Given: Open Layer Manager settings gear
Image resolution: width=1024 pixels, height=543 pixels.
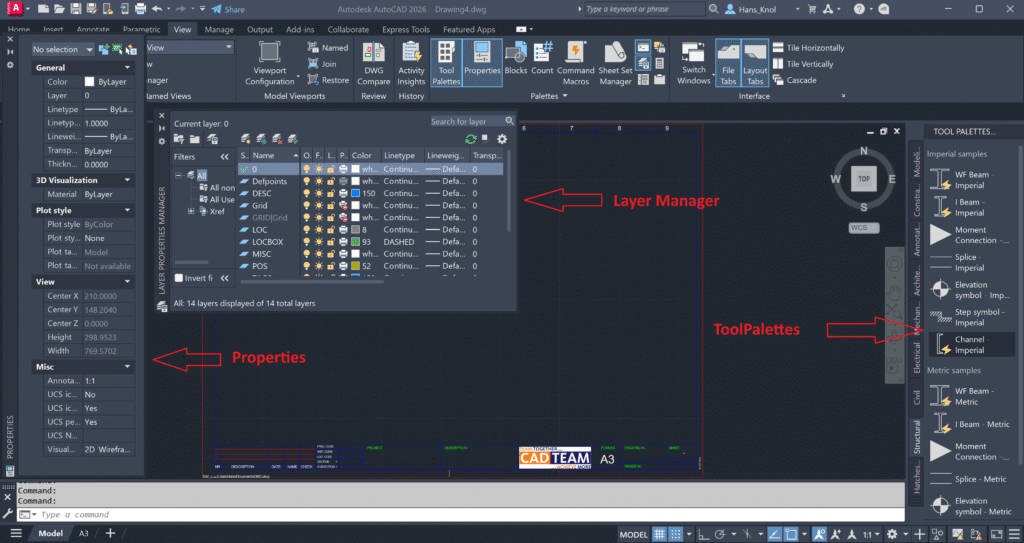Looking at the screenshot, I should (502, 139).
